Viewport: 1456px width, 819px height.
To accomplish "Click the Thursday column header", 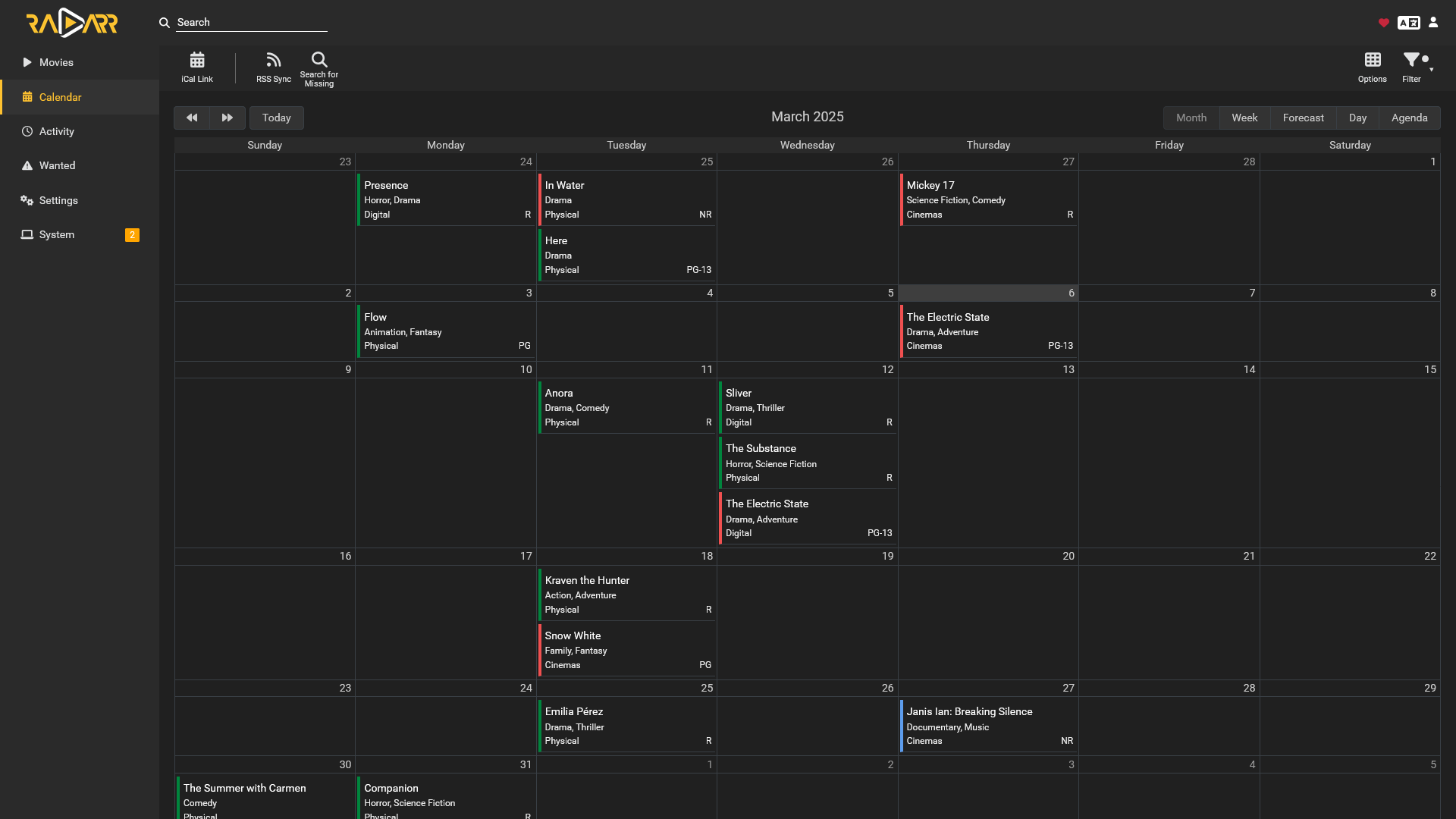I will tap(988, 145).
